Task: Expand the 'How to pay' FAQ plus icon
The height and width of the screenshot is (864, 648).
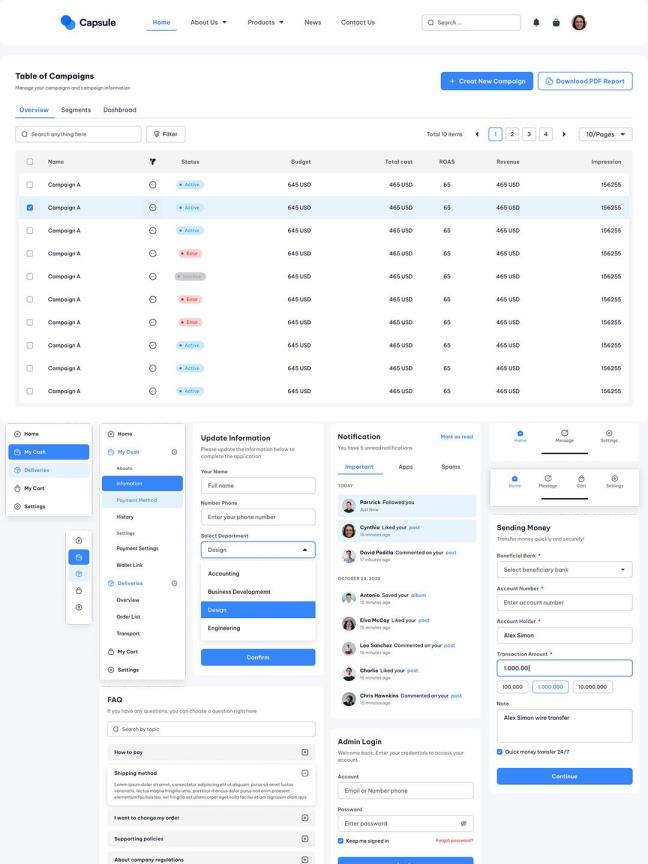Action: [x=305, y=751]
